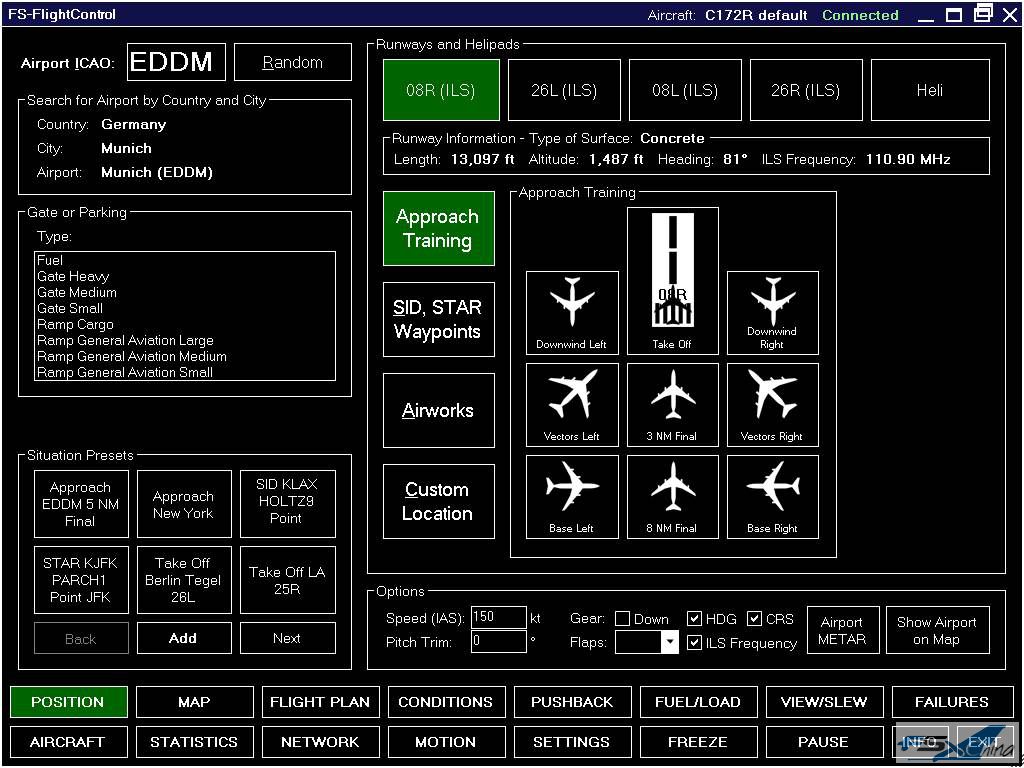Load preset Take Off Berlin Tegel 26L

(x=184, y=580)
